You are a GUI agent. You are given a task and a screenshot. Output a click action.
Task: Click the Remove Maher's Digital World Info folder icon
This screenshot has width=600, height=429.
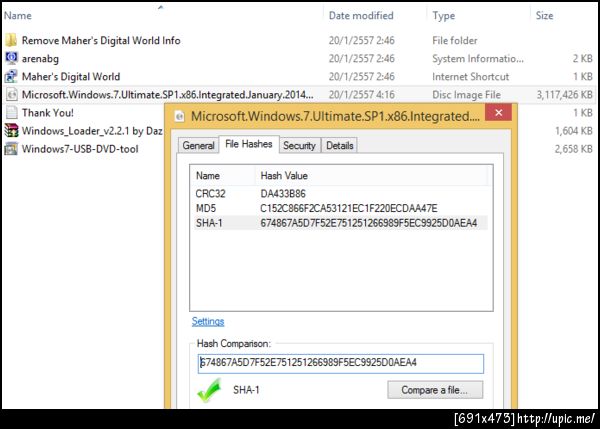coord(11,40)
